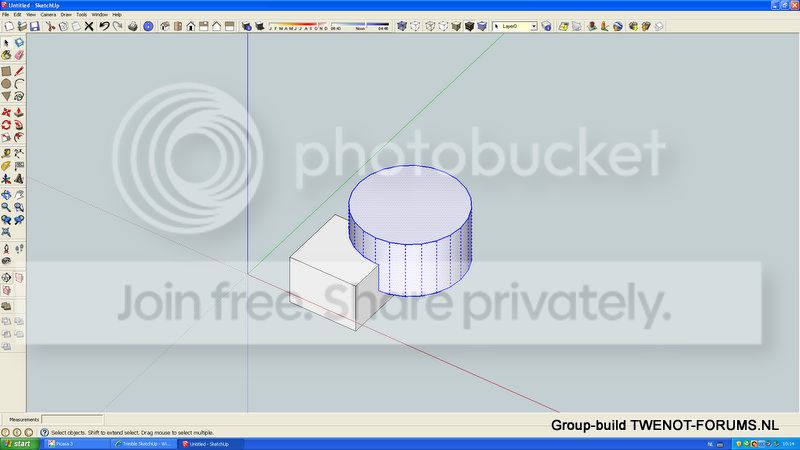Switch to Picasa 3 taskbar button
Viewport: 800px width, 450px height.
(x=77, y=444)
